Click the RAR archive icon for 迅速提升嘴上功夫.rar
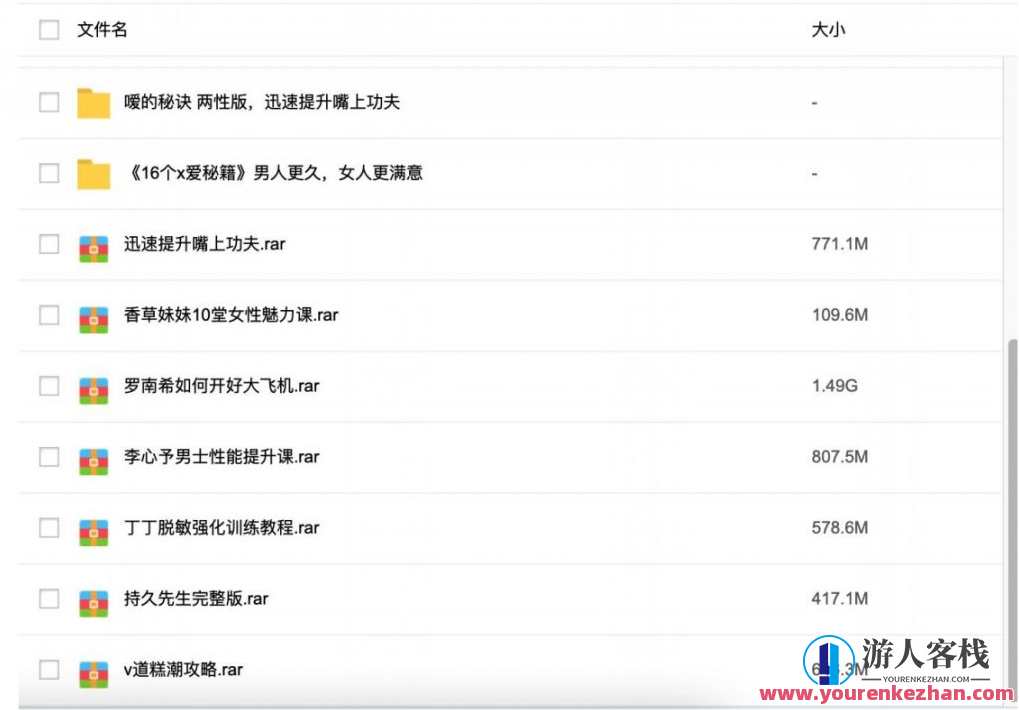Viewport: 1019px width, 710px height. [x=93, y=244]
